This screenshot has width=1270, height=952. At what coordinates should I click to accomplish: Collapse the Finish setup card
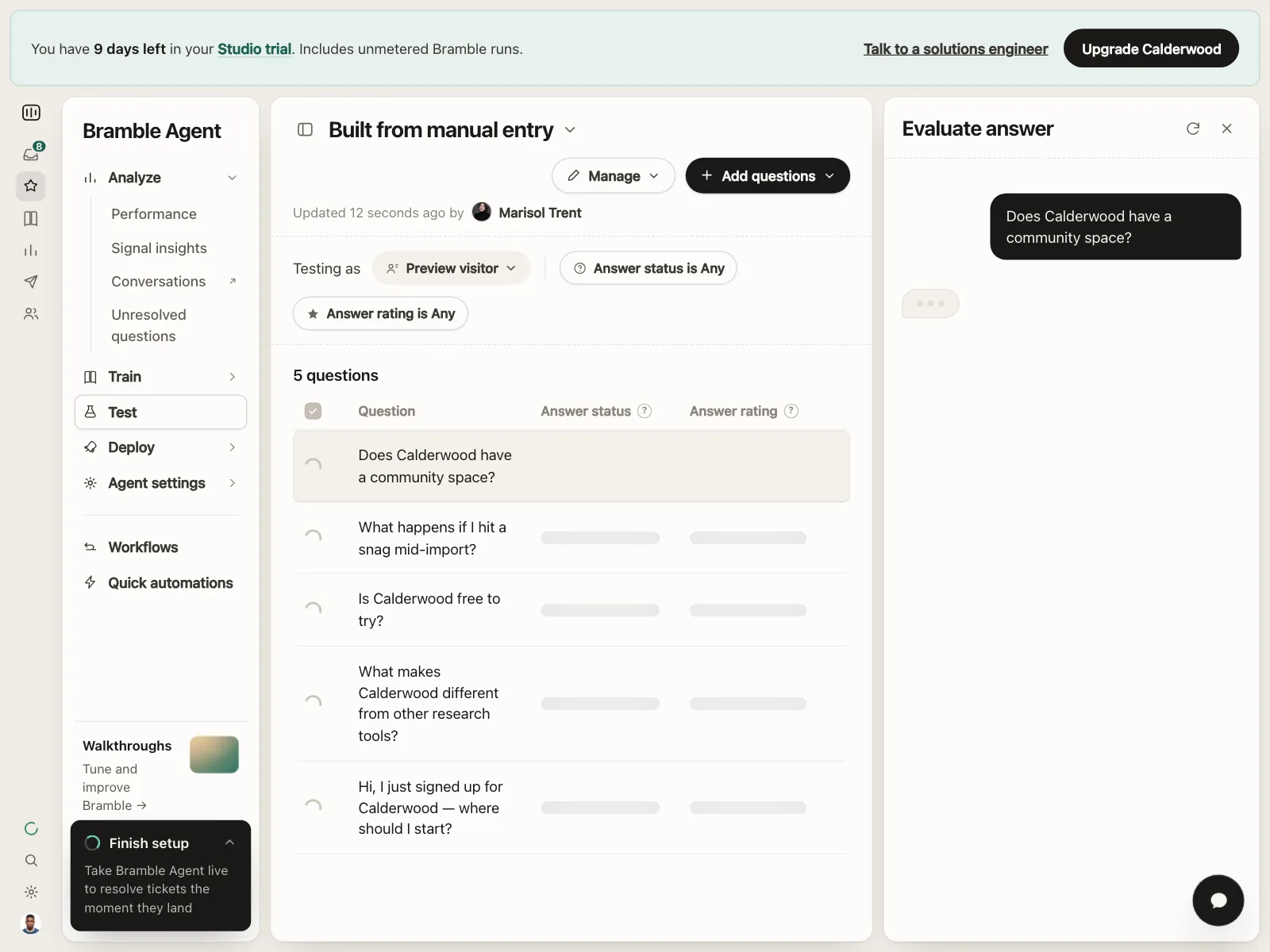[x=229, y=843]
